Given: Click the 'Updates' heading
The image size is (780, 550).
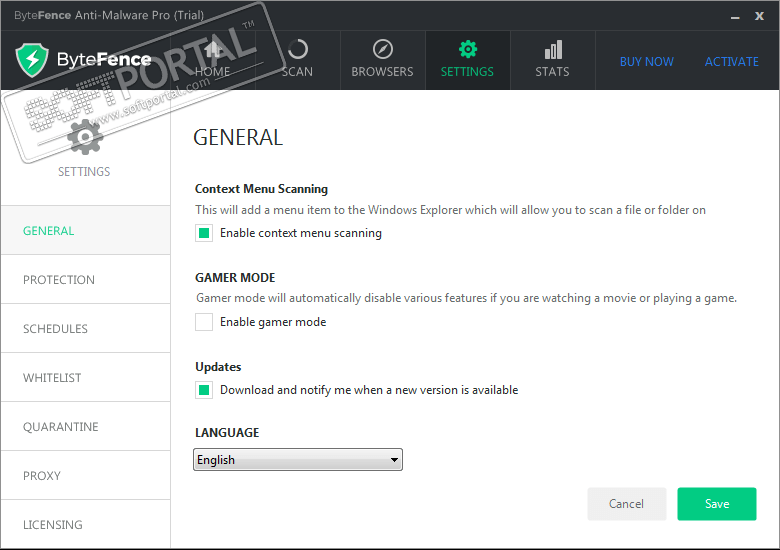Looking at the screenshot, I should pos(218,367).
